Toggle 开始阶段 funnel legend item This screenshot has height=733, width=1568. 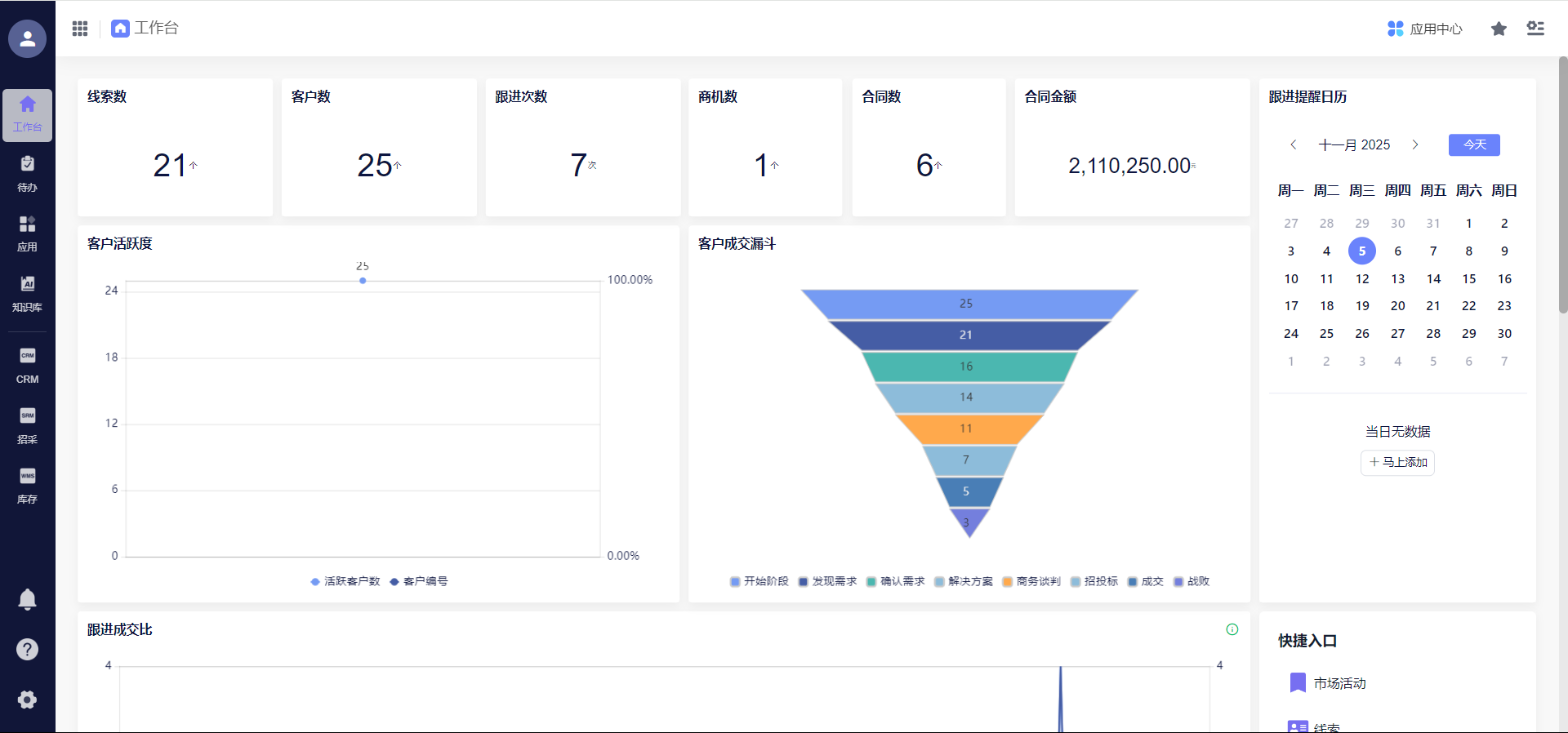click(x=759, y=581)
